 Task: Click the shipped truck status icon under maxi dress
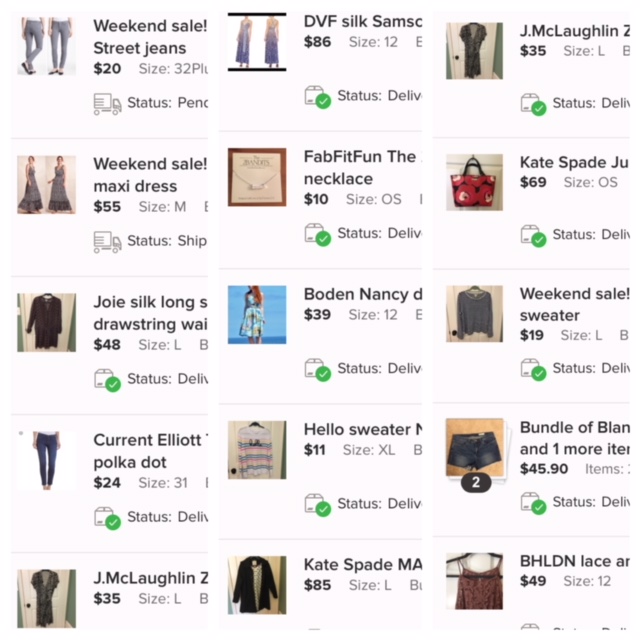[x=107, y=242]
